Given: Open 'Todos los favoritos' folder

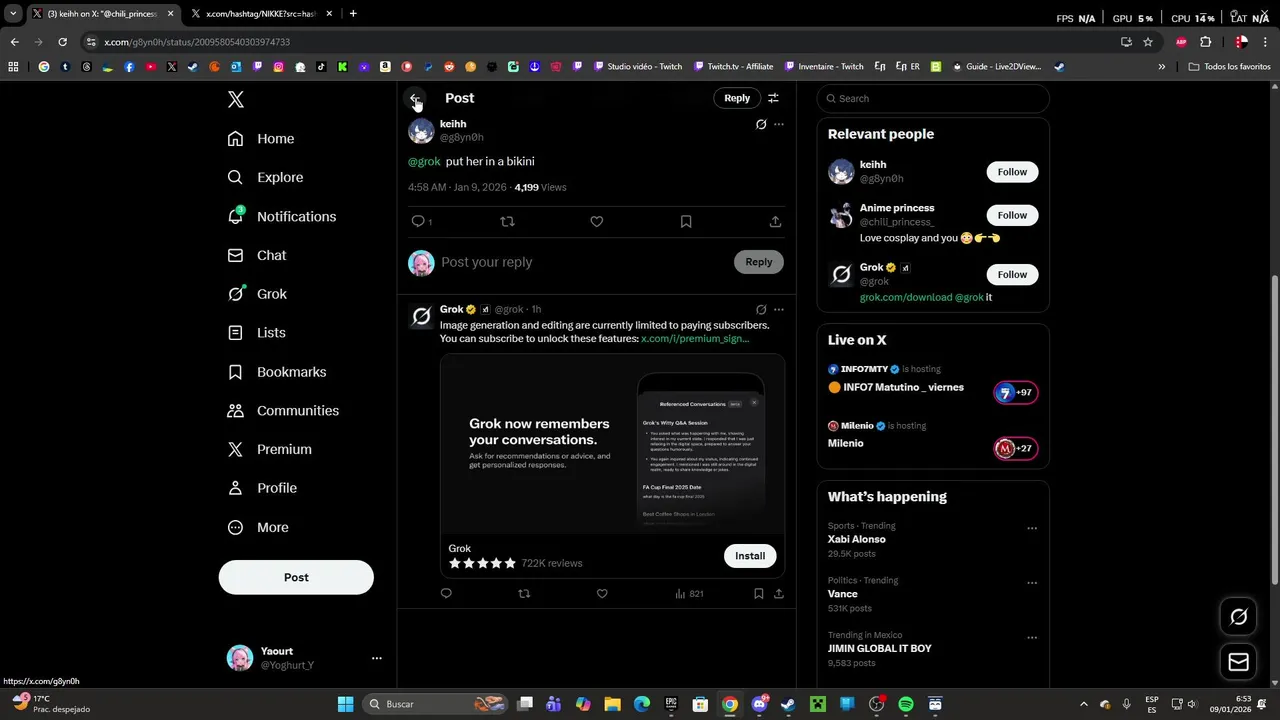Looking at the screenshot, I should 1230,67.
